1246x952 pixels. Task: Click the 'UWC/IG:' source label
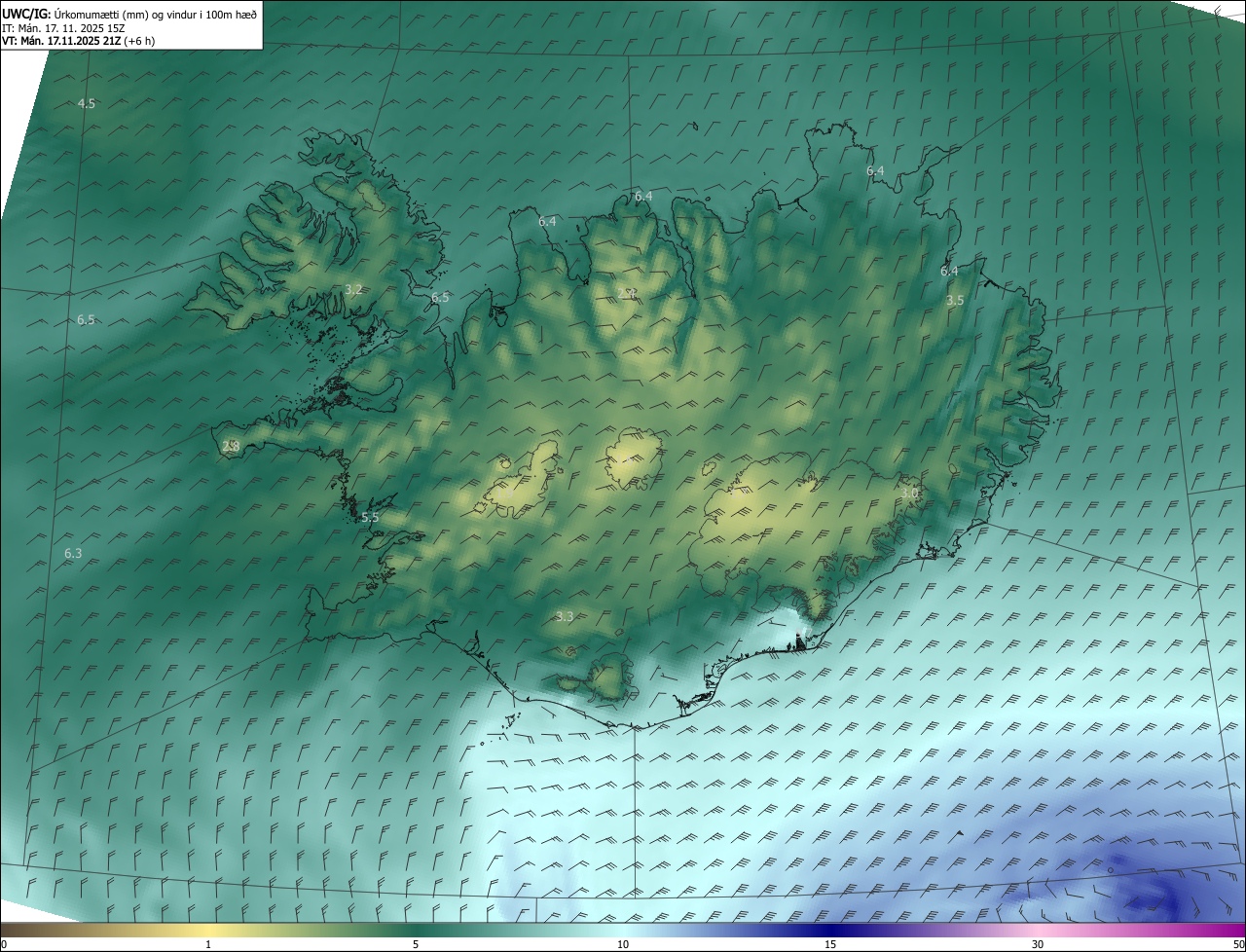[x=25, y=14]
